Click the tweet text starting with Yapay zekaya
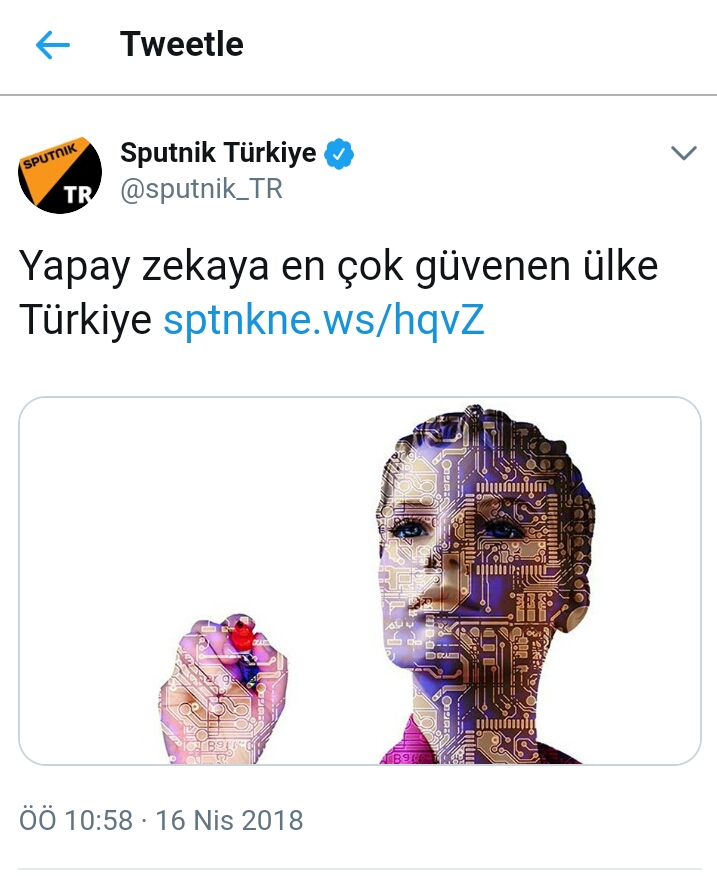Image resolution: width=717 pixels, height=876 pixels. 338,292
